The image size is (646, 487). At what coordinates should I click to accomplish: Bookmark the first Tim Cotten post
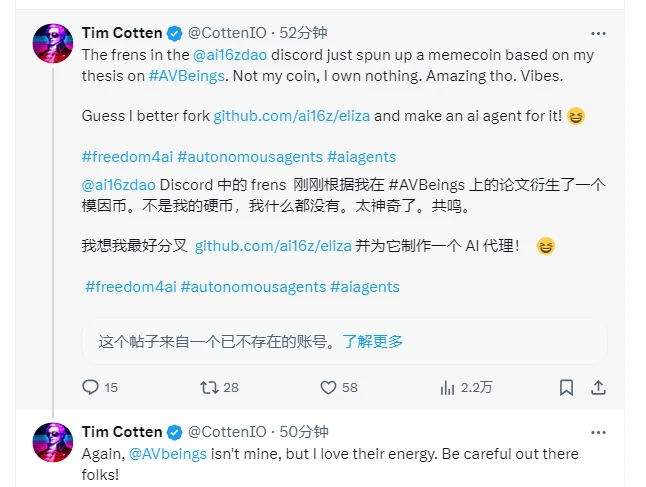click(566, 387)
